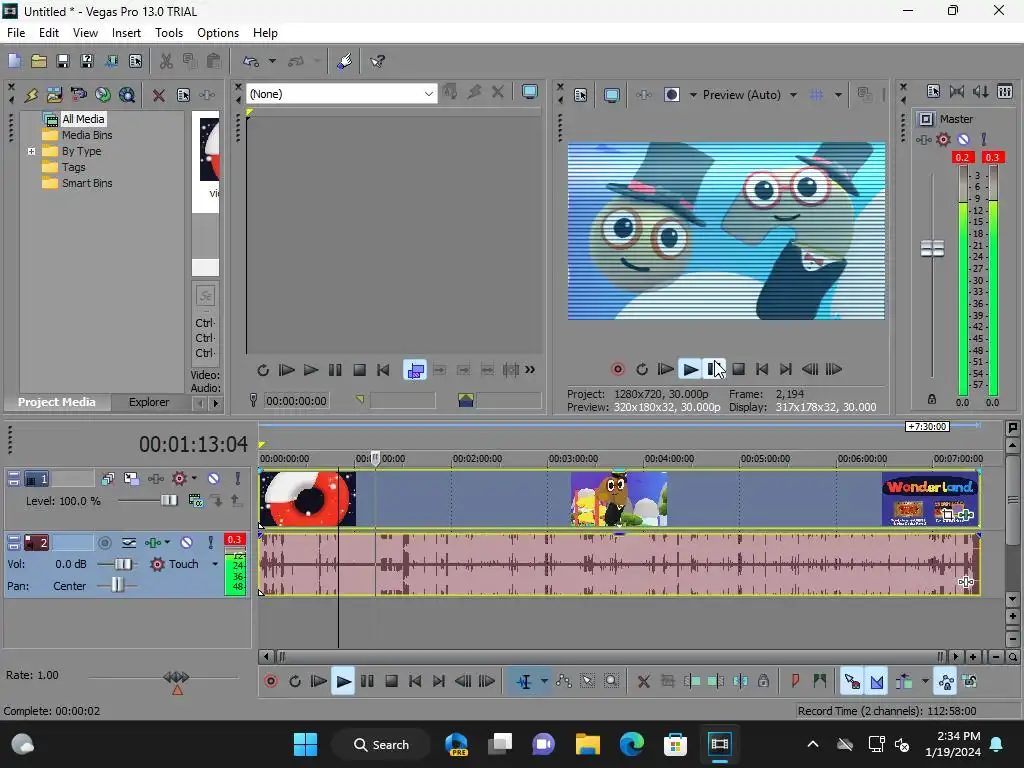Open split screen view dropdown arrow
Image resolution: width=1024 pixels, height=768 pixels.
point(693,95)
